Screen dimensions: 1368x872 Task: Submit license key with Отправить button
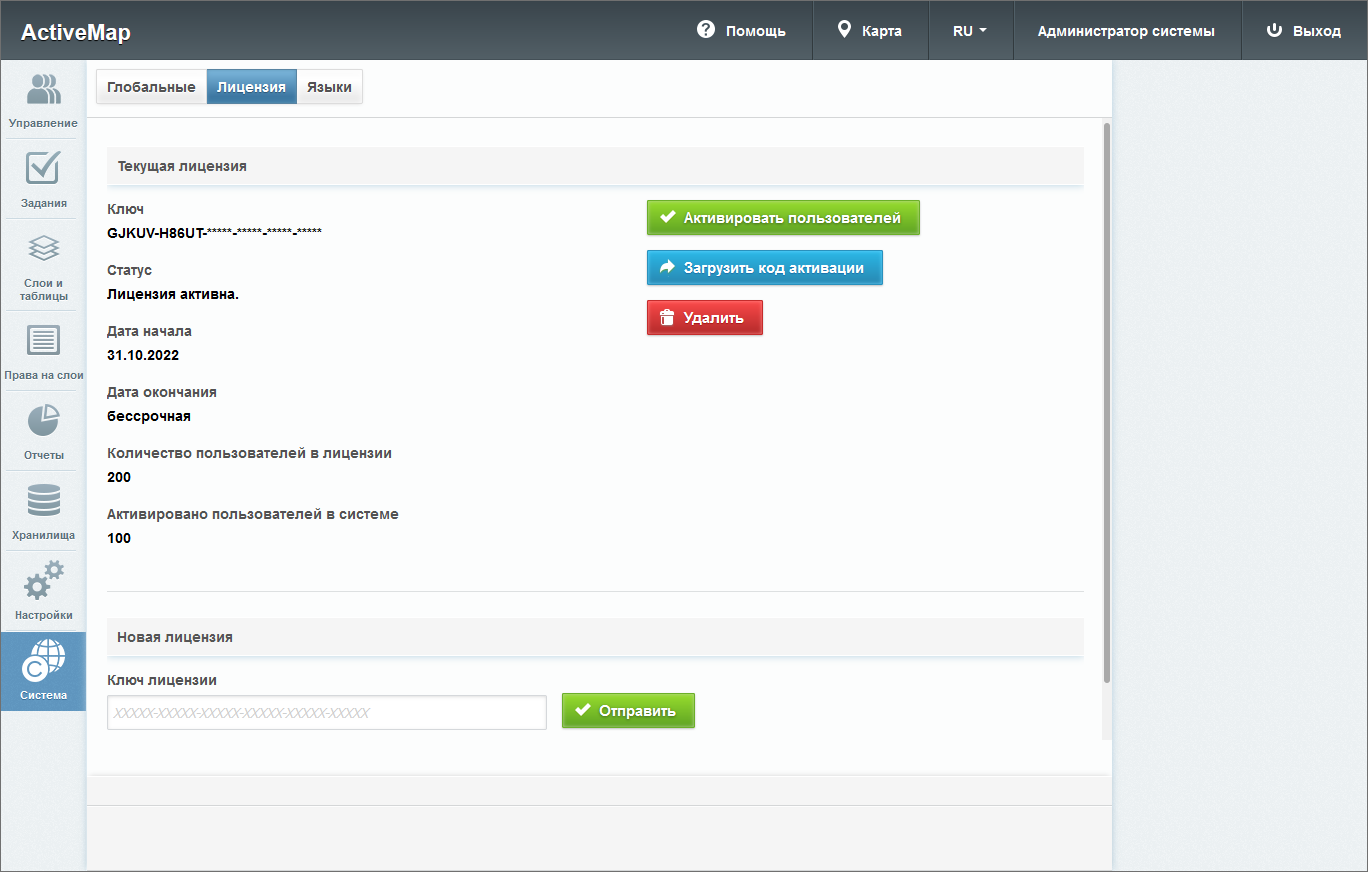click(627, 711)
